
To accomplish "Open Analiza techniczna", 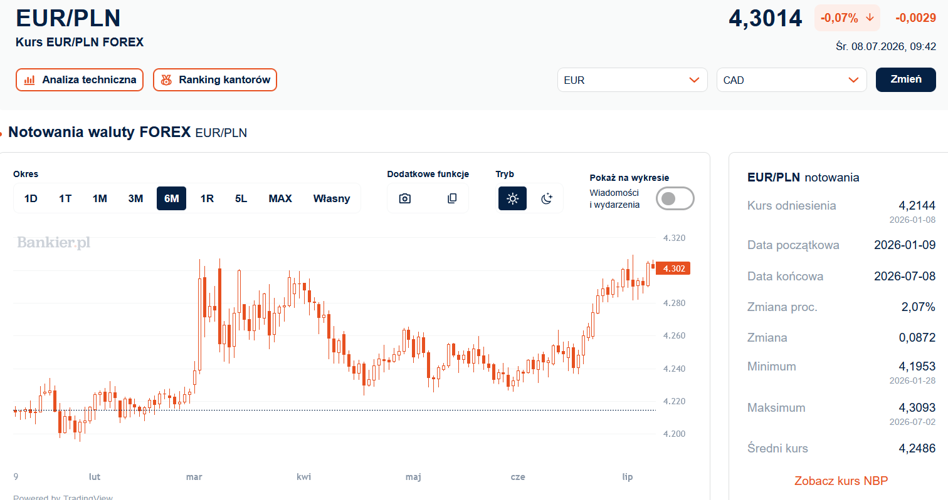I will click(x=79, y=80).
